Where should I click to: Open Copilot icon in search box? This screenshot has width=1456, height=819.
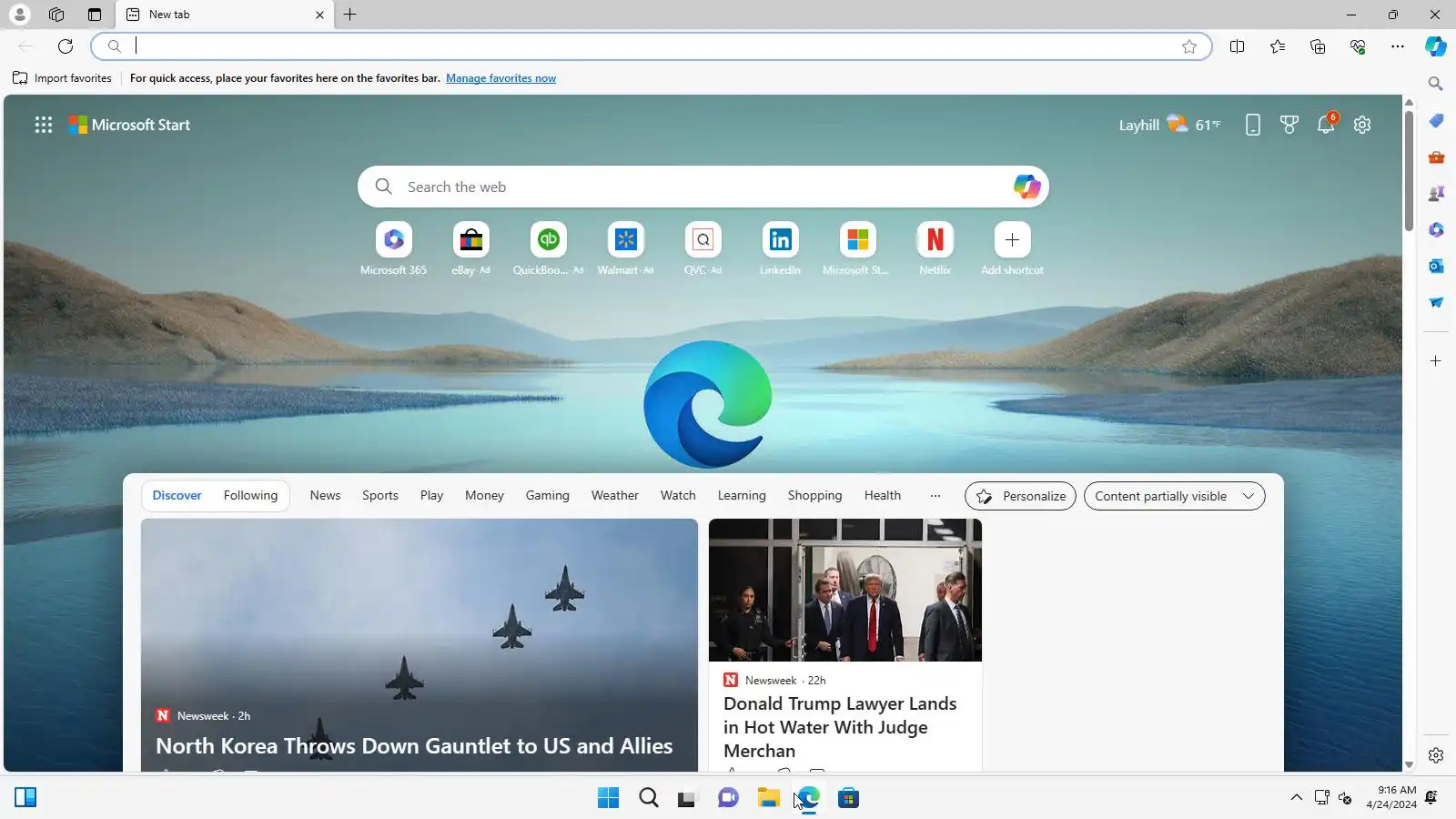(x=1026, y=187)
